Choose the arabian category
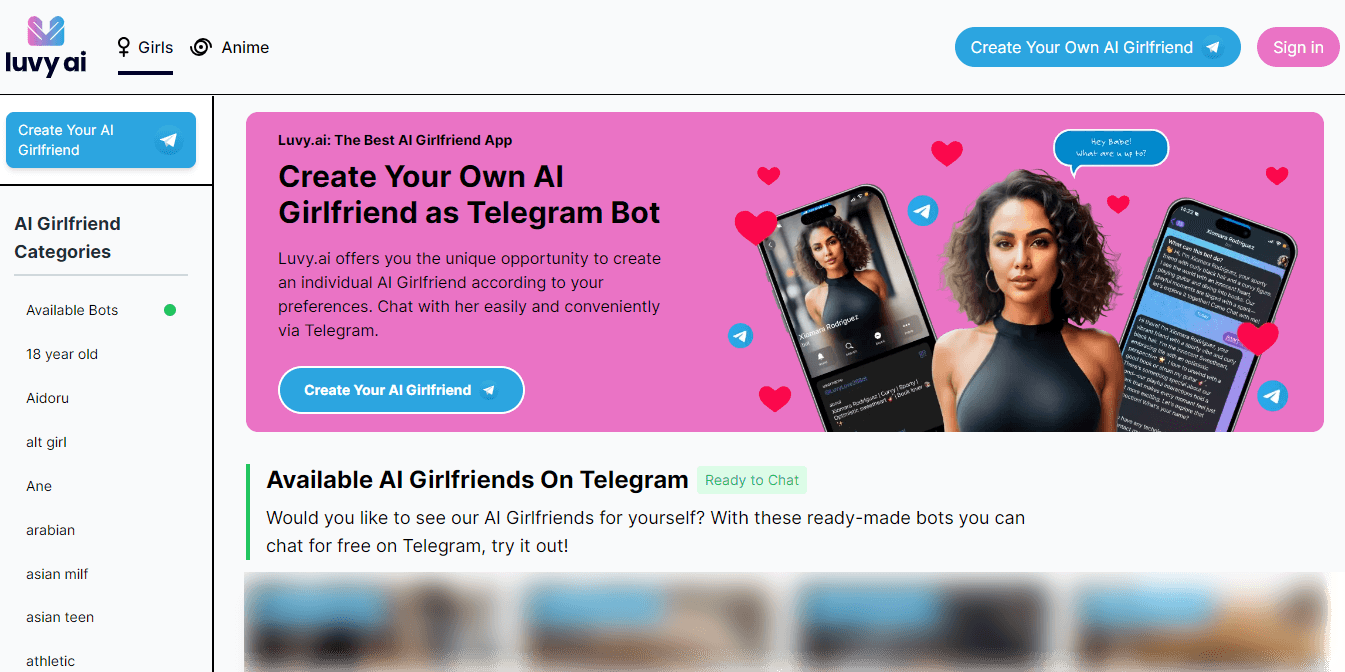 click(x=50, y=530)
